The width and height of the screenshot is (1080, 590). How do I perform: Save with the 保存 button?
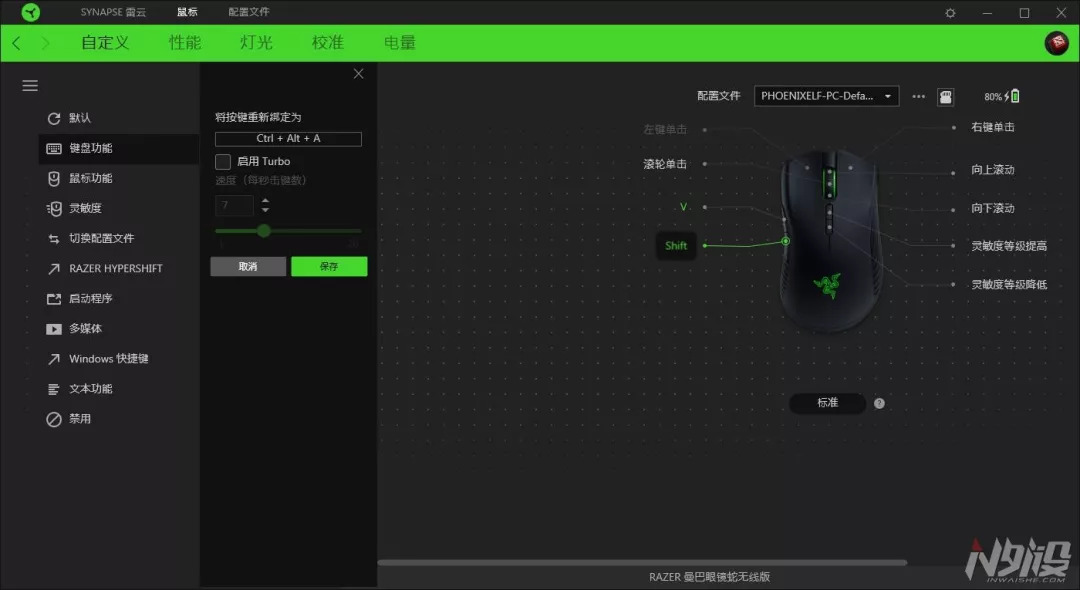point(329,266)
